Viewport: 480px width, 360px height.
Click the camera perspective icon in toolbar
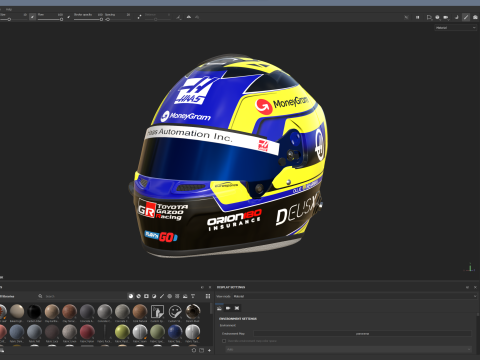pyautogui.click(x=437, y=17)
